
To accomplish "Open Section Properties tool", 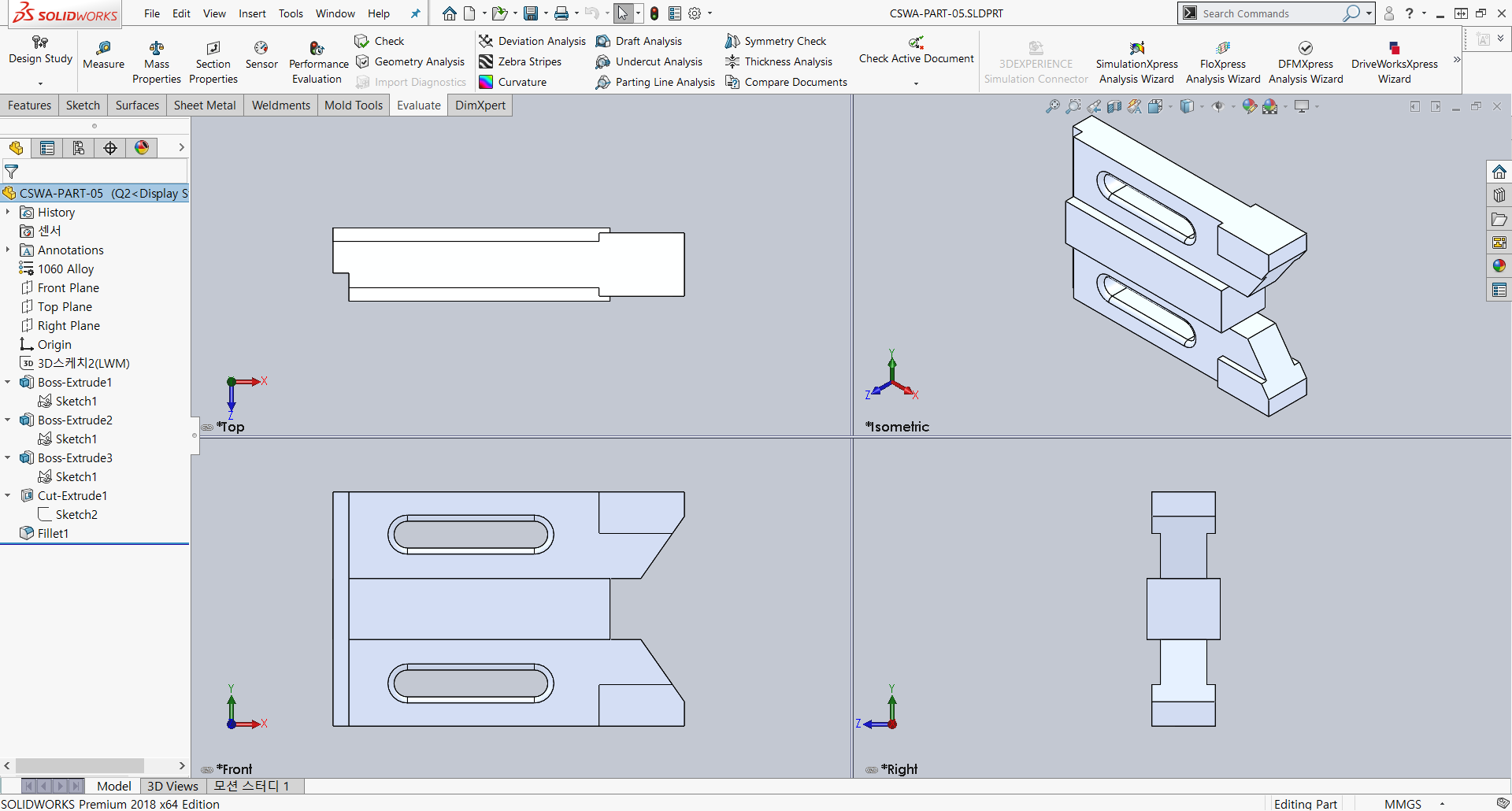I will click(213, 61).
